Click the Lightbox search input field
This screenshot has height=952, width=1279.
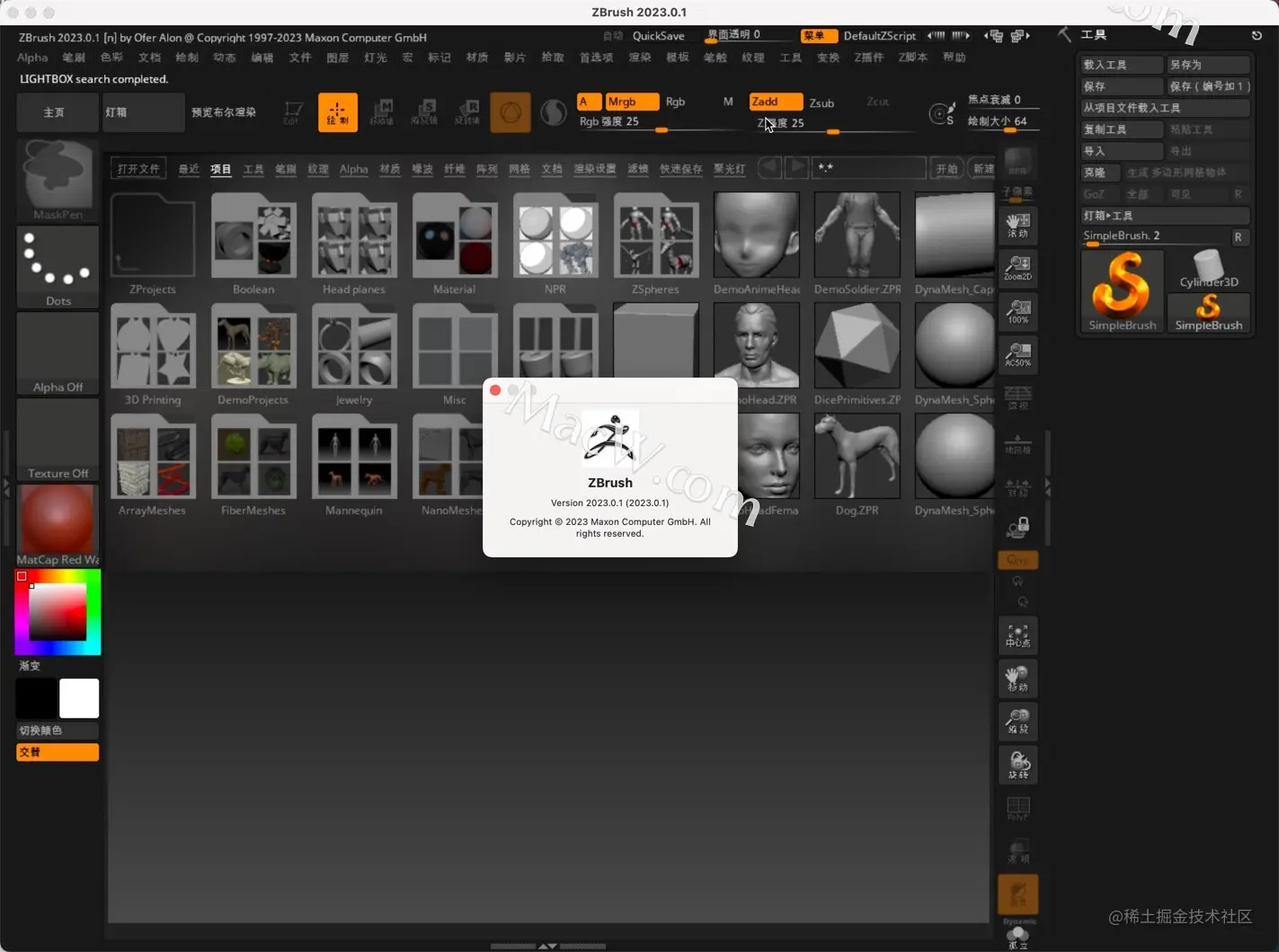869,168
